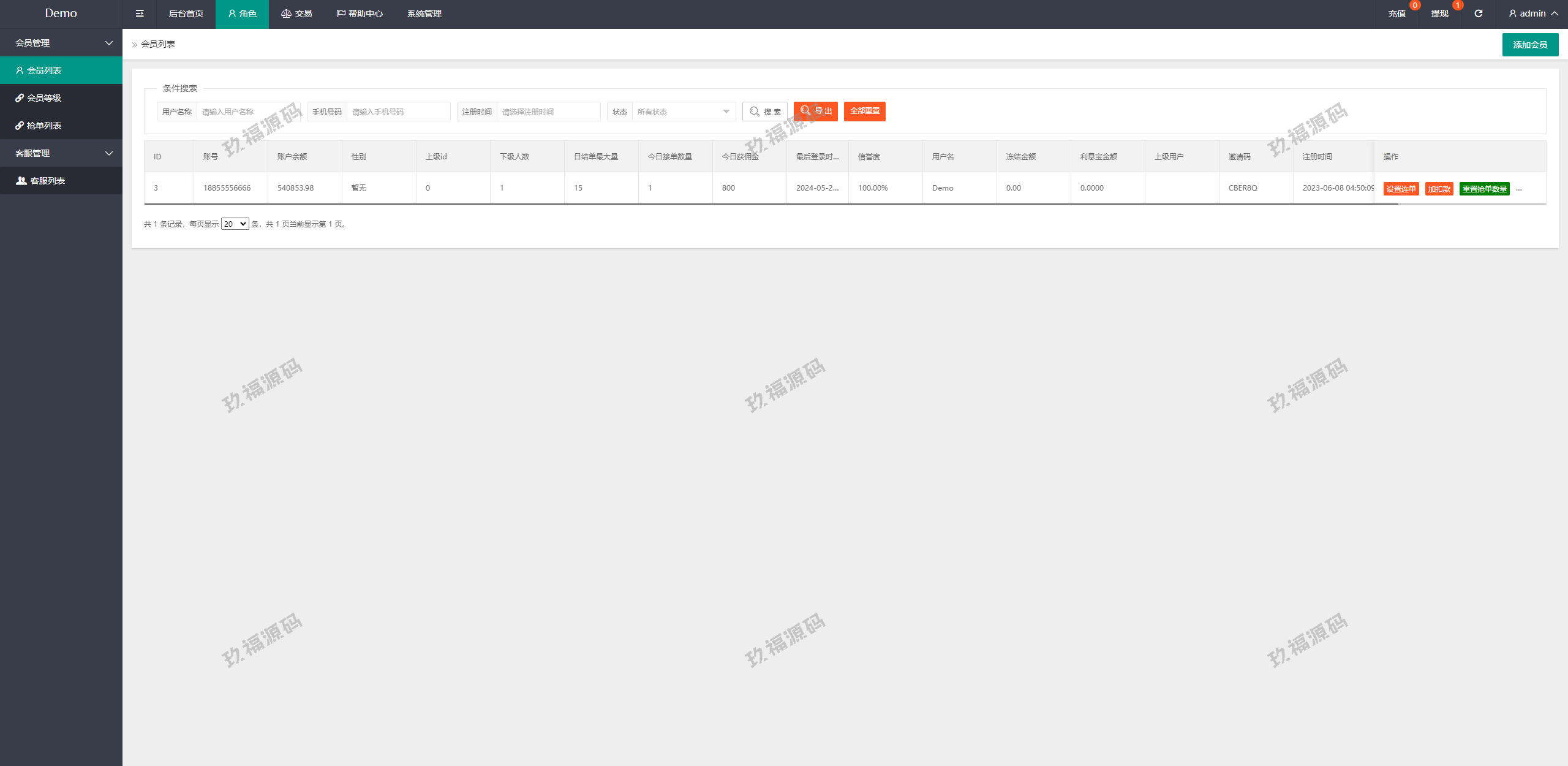1568x766 pixels.
Task: Click the refresh icon in top bar
Action: (1478, 13)
